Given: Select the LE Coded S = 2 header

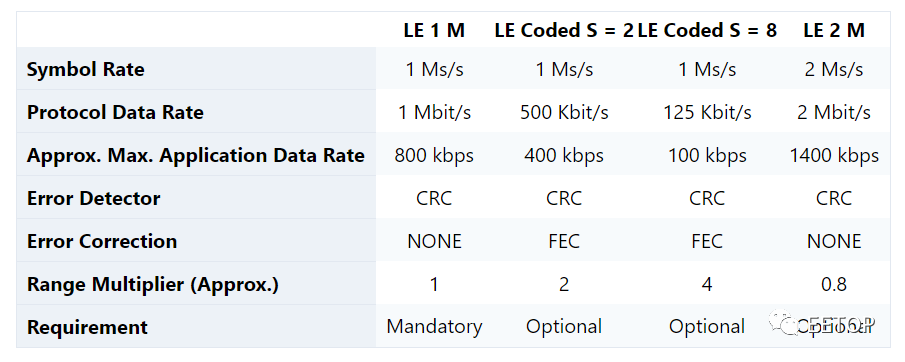Looking at the screenshot, I should [x=564, y=30].
